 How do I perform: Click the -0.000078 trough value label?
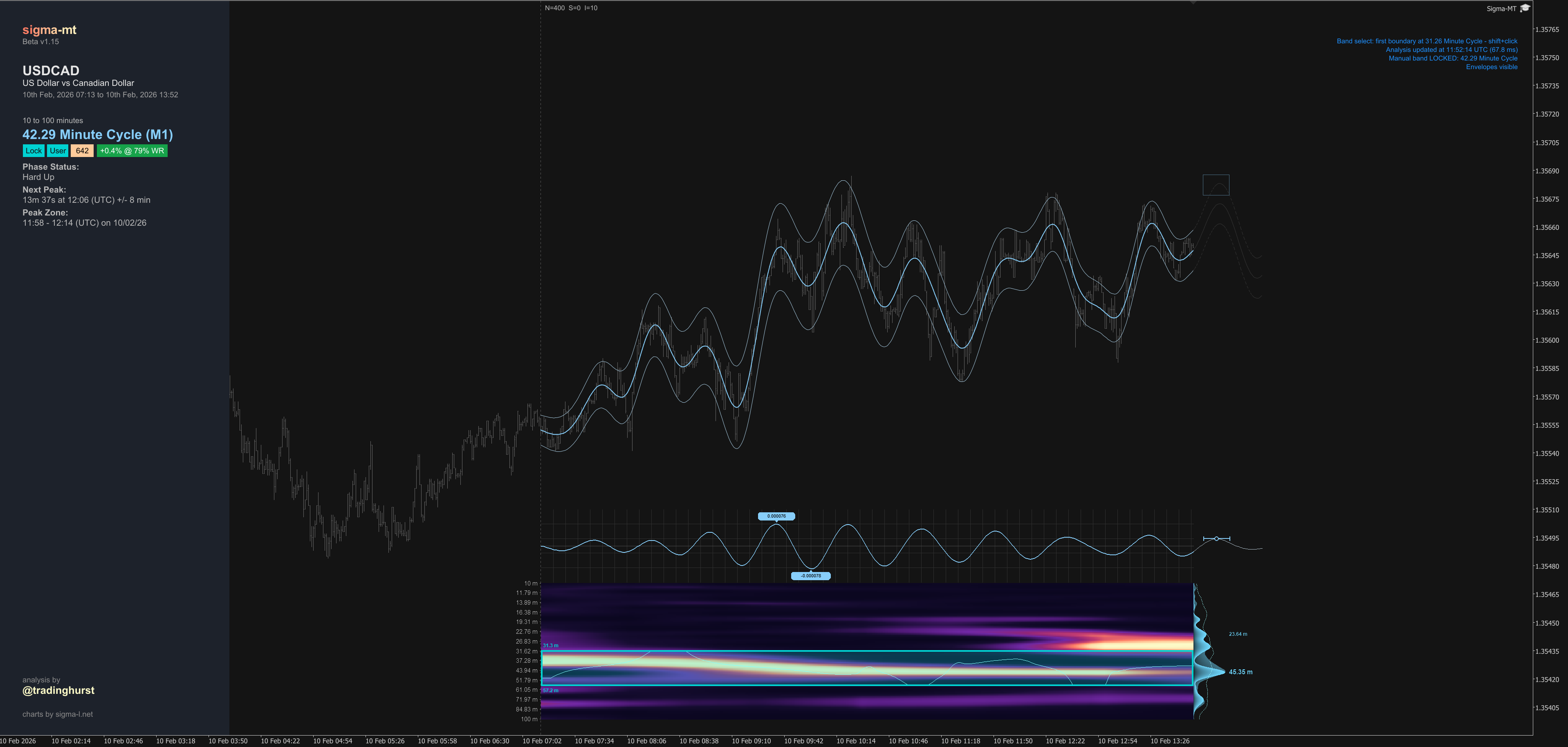[x=810, y=576]
